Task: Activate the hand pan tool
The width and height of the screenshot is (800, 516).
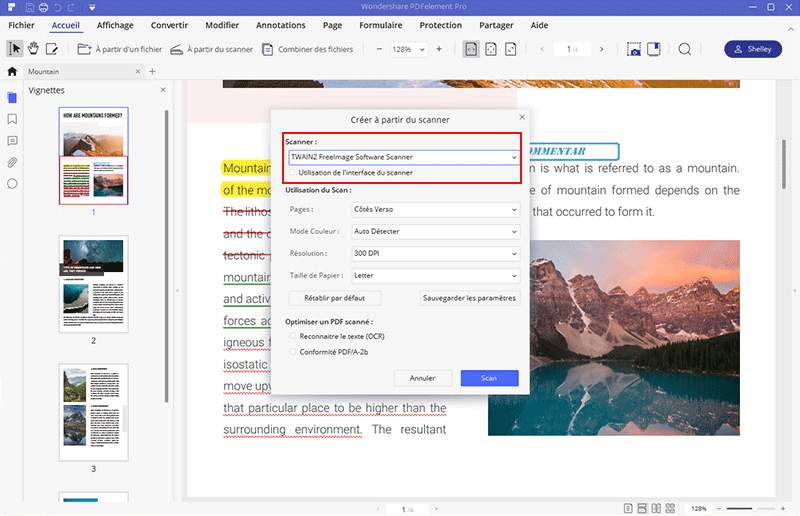Action: pos(33,49)
